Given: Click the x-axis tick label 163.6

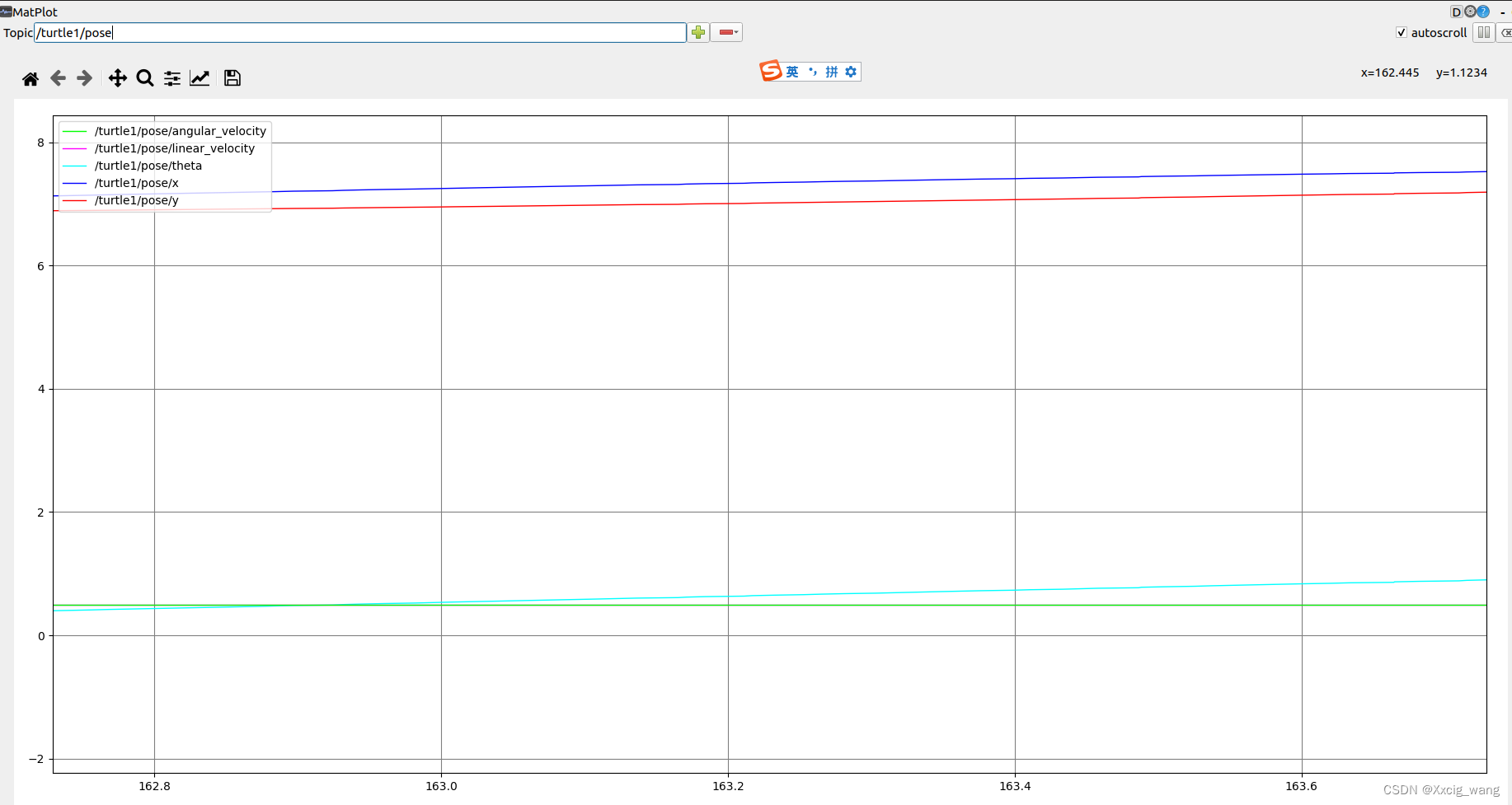Looking at the screenshot, I should point(1301,786).
